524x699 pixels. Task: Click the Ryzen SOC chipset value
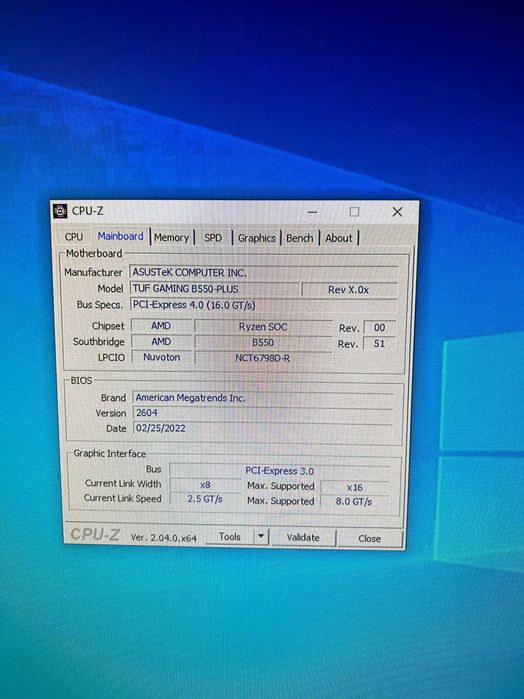click(x=263, y=327)
